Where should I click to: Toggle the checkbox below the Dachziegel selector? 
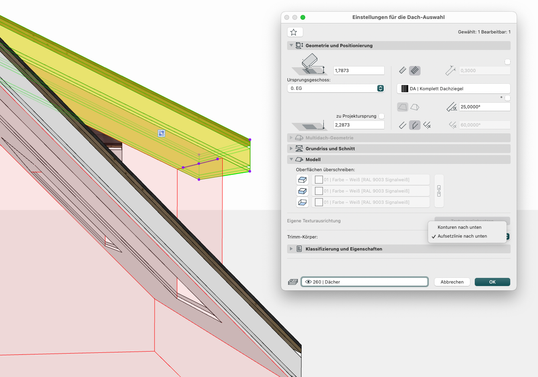[x=507, y=98]
